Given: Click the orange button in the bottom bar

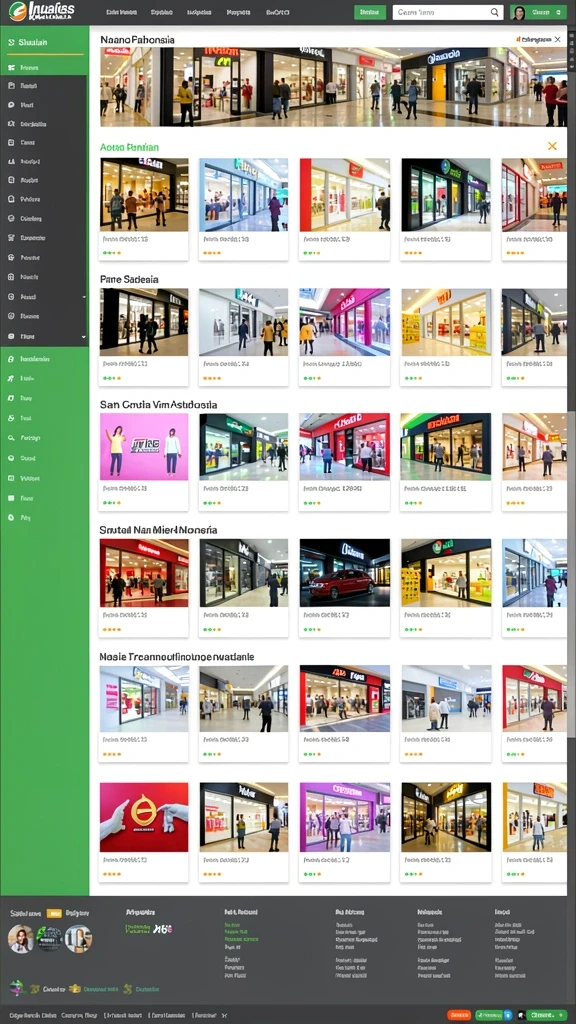Looking at the screenshot, I should 459,1015.
